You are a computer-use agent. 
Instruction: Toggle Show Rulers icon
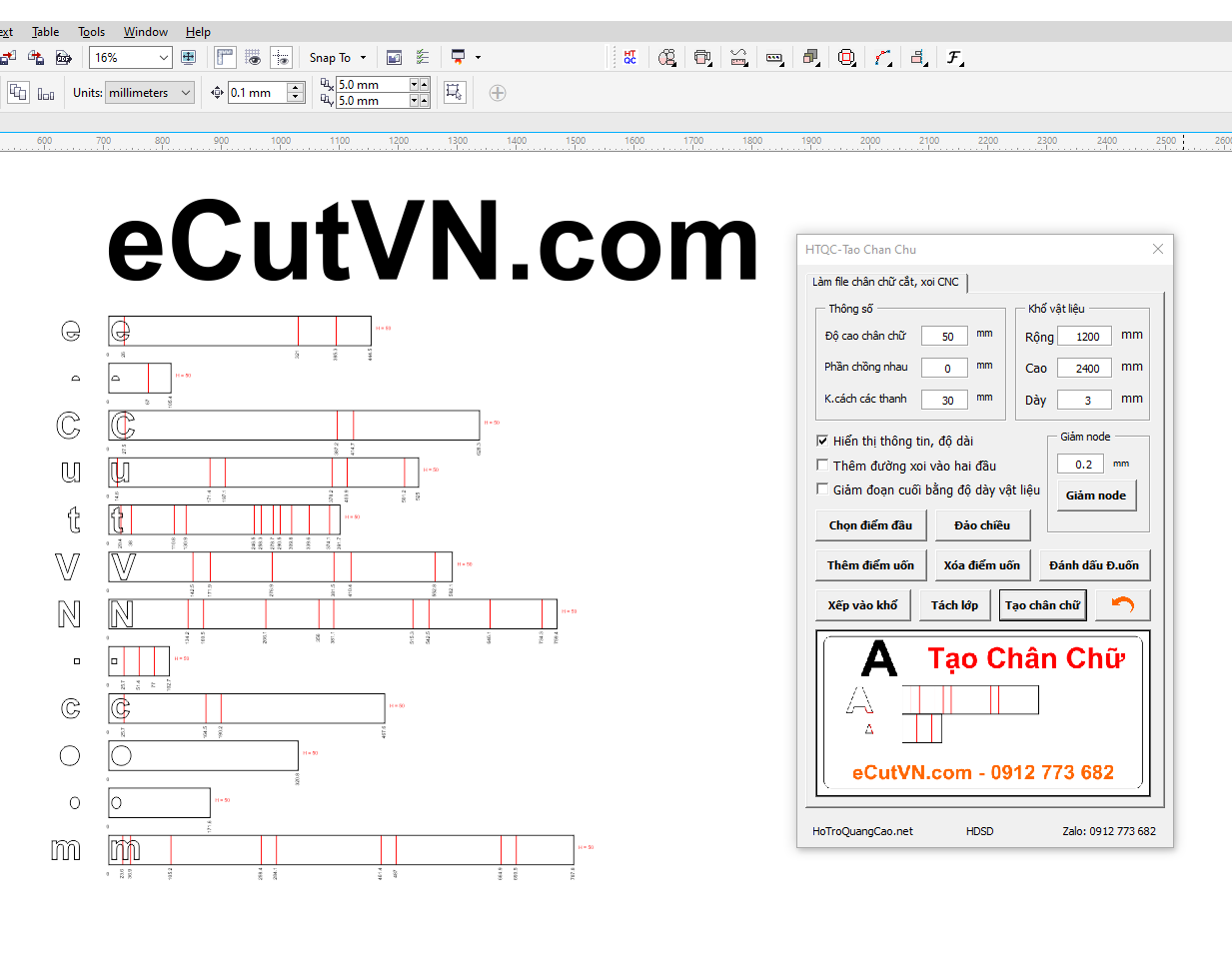[x=226, y=57]
